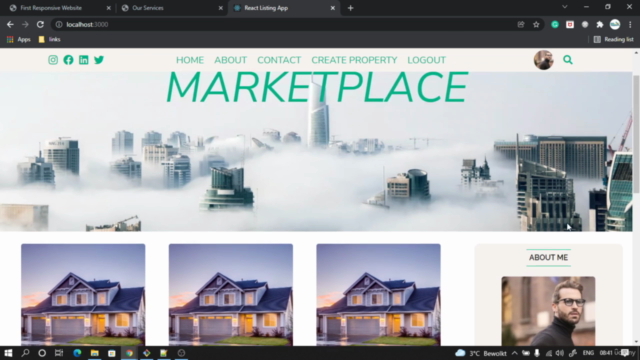
Task: Open the grey round extension icon
Action: click(x=585, y=24)
